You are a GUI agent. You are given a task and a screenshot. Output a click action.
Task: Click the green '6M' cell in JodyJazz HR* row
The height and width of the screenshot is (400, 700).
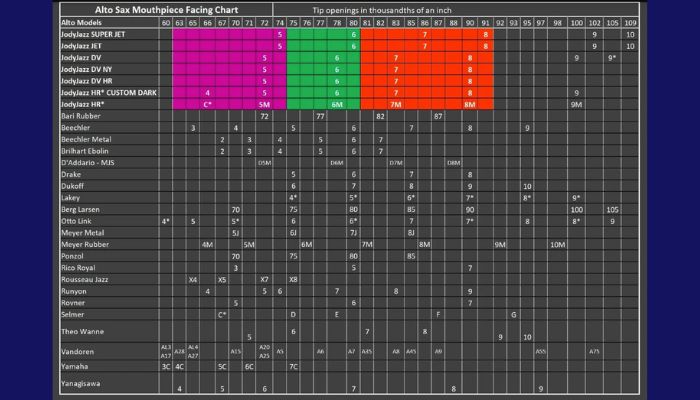coord(337,104)
